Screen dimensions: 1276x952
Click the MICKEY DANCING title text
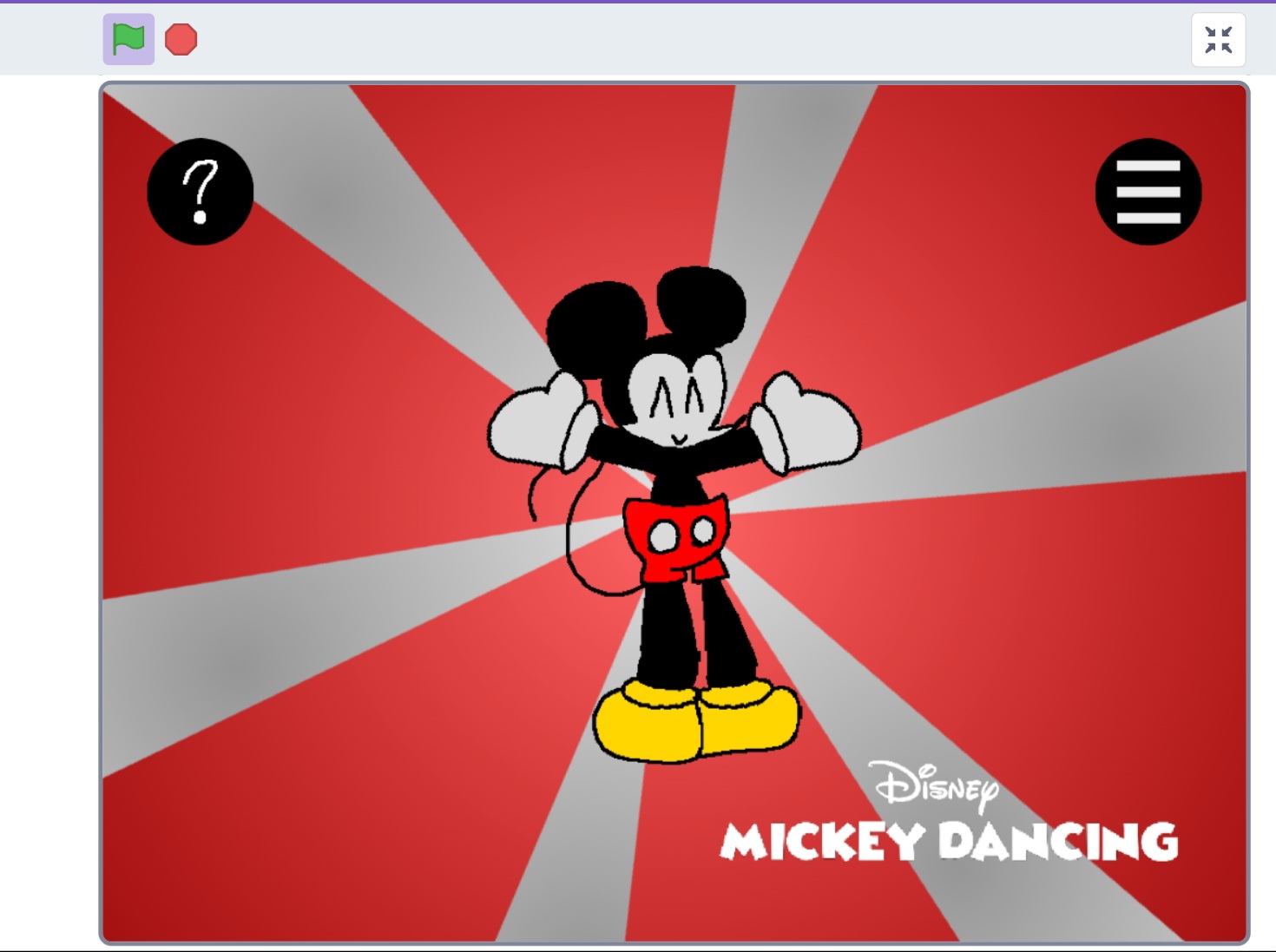[949, 842]
